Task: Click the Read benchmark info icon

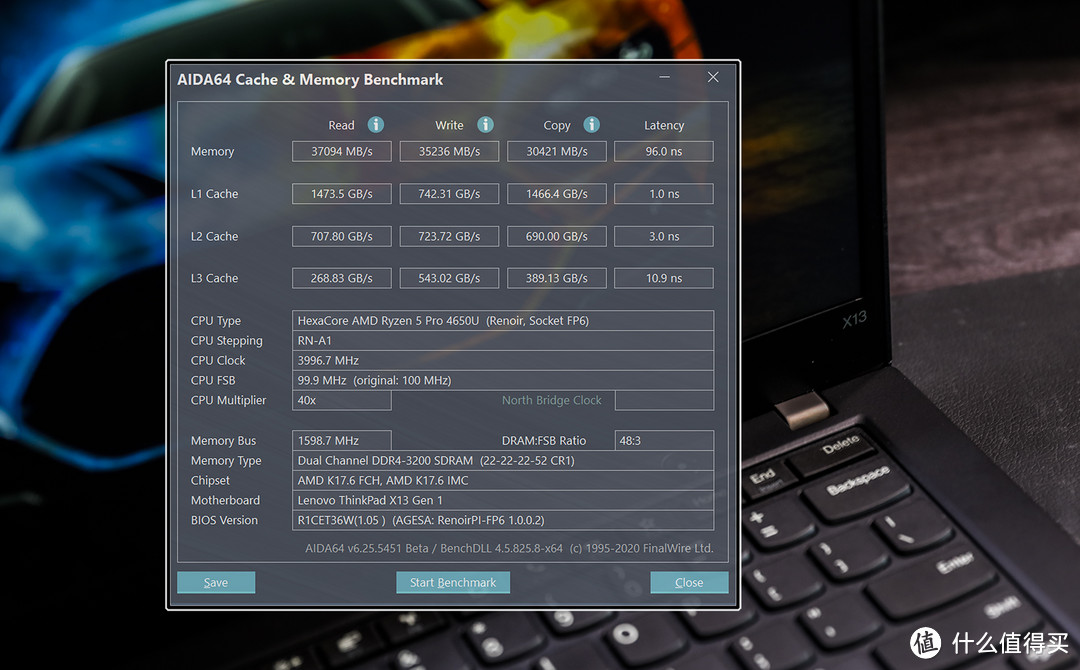Action: click(x=375, y=125)
